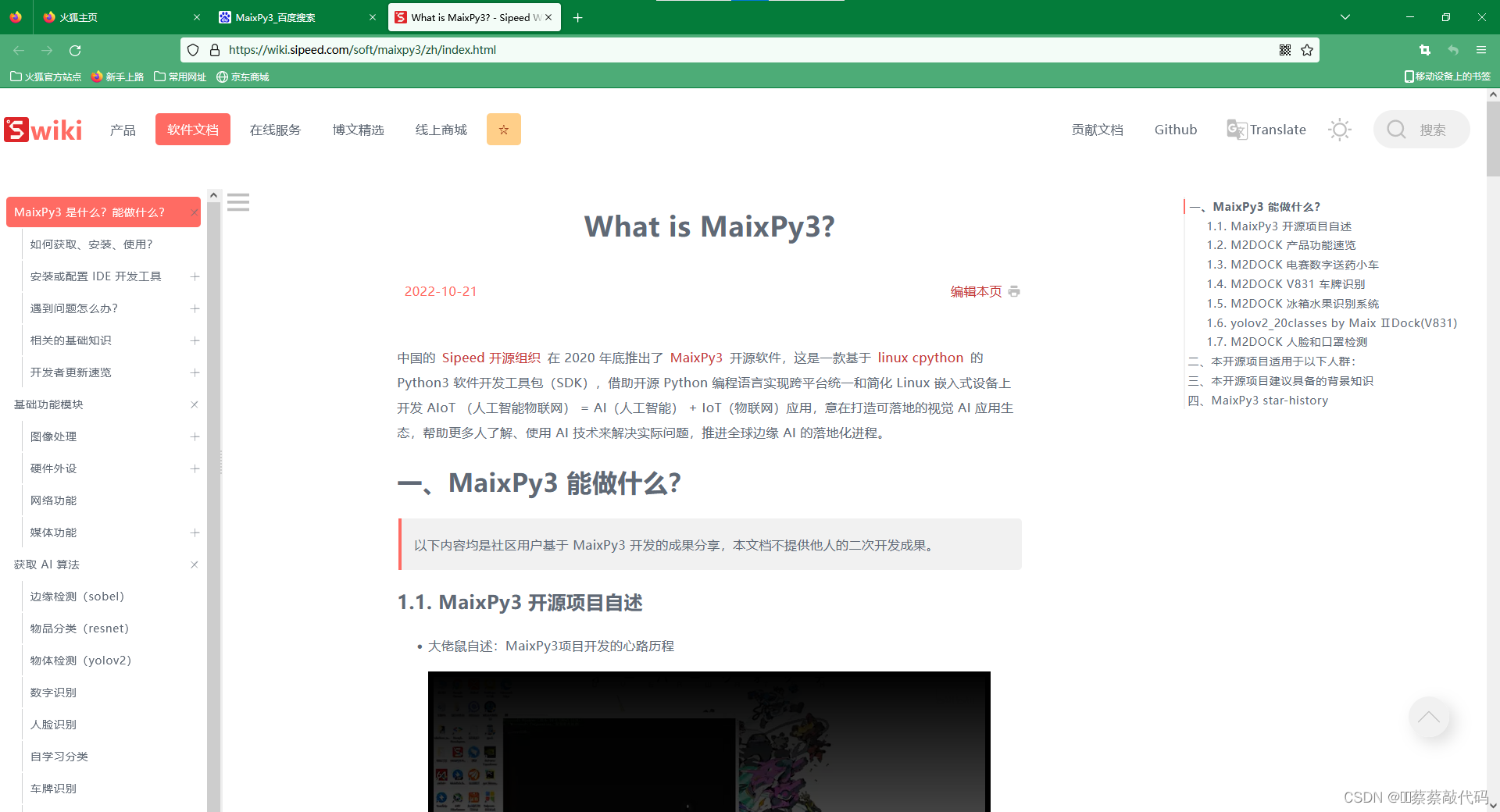Expand 硬件外设 section
The height and width of the screenshot is (812, 1500).
pyautogui.click(x=195, y=468)
